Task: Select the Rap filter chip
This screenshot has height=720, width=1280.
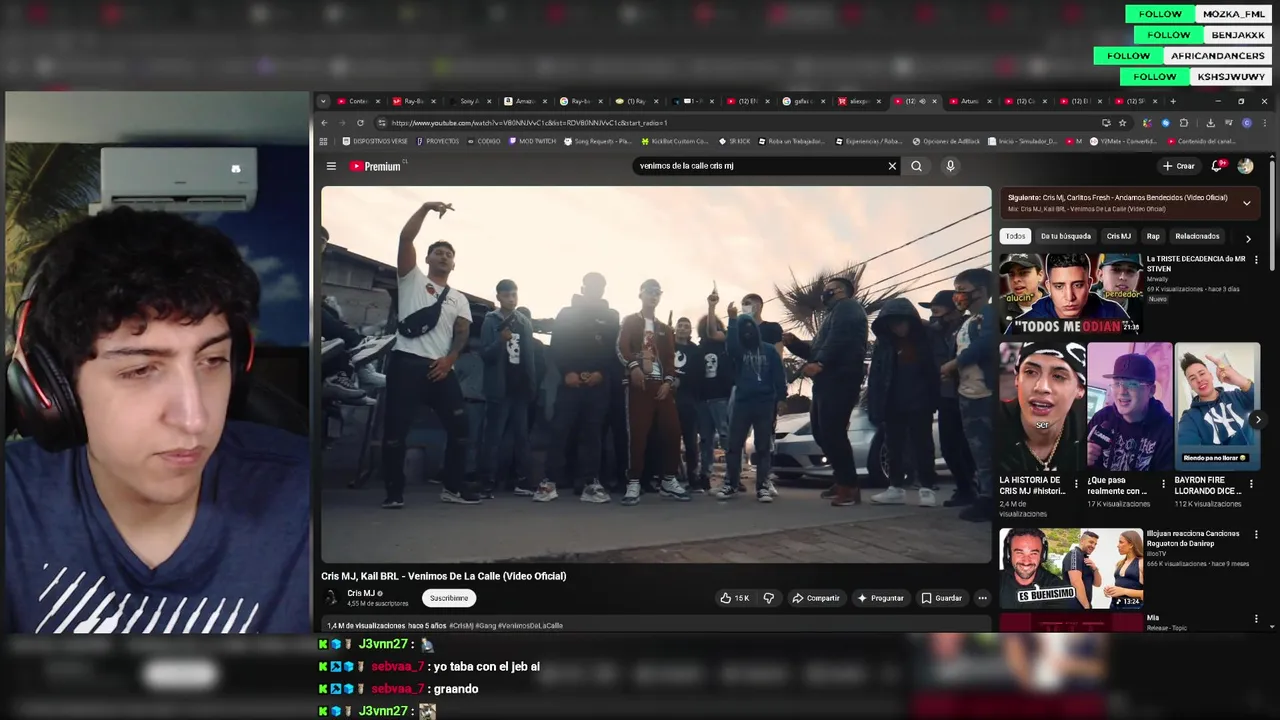Action: click(1153, 236)
